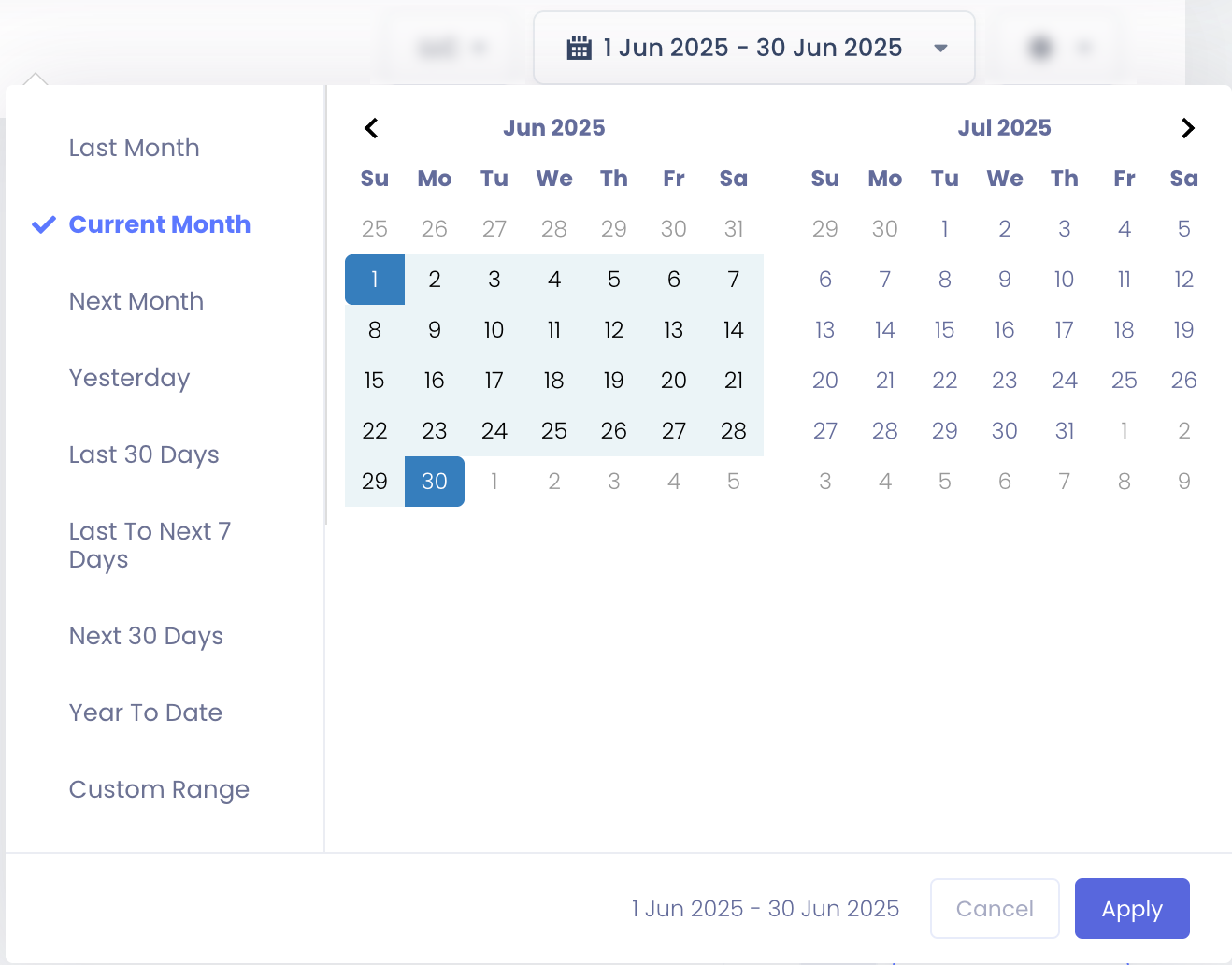Select June 1 start date

tap(375, 280)
